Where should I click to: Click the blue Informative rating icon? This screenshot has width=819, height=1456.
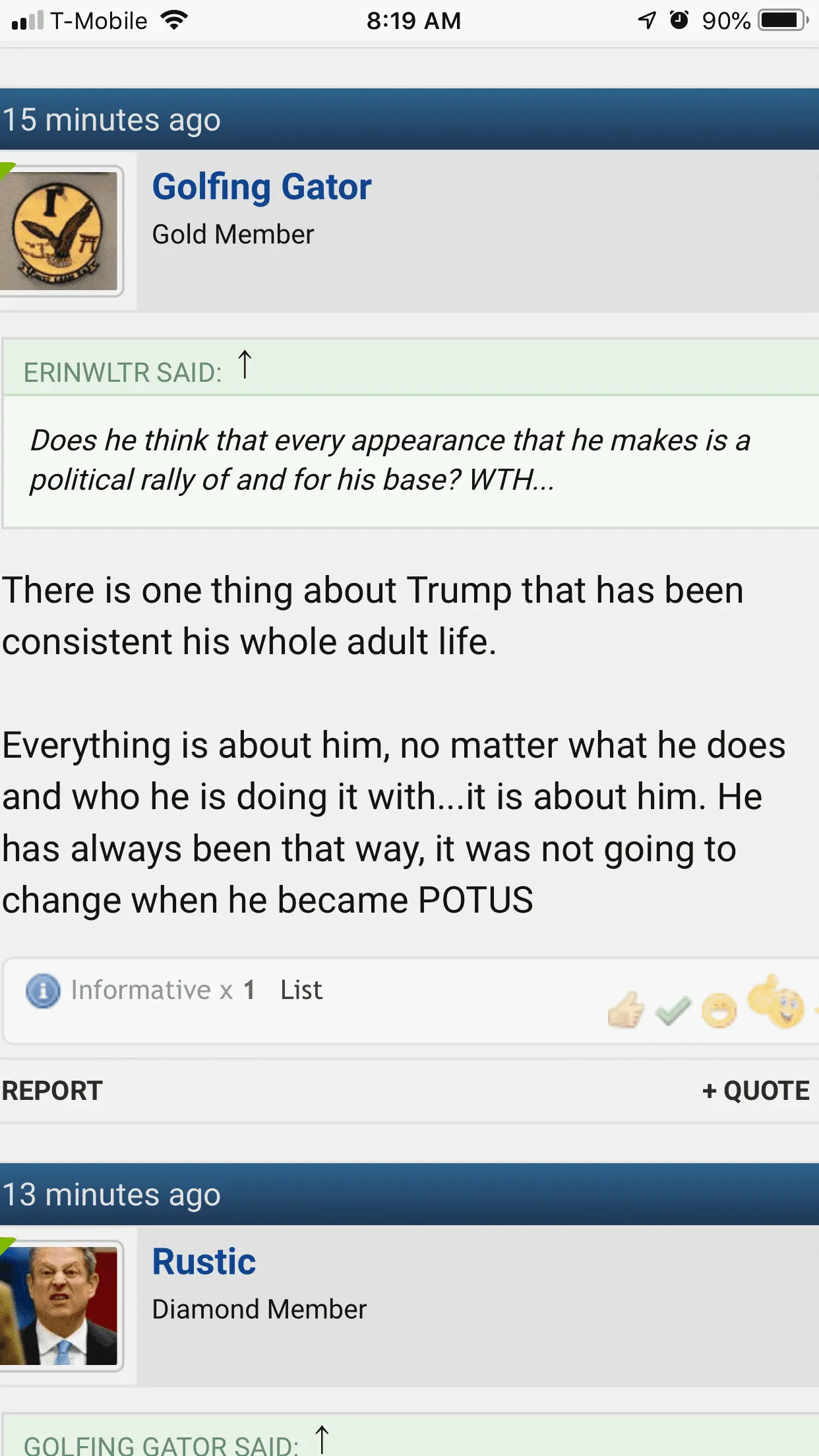[43, 990]
